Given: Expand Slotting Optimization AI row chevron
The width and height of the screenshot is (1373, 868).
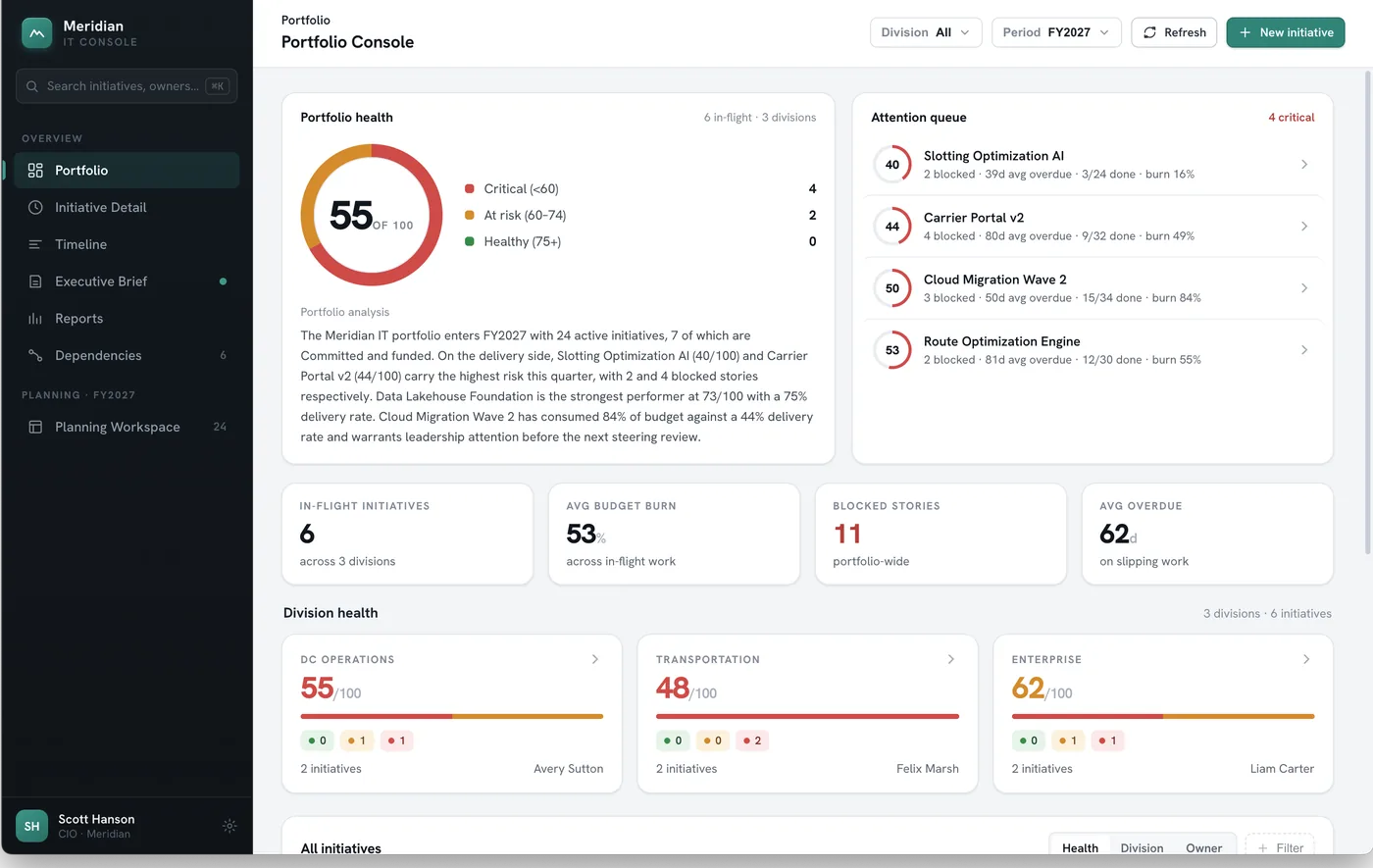Looking at the screenshot, I should 1304,165.
